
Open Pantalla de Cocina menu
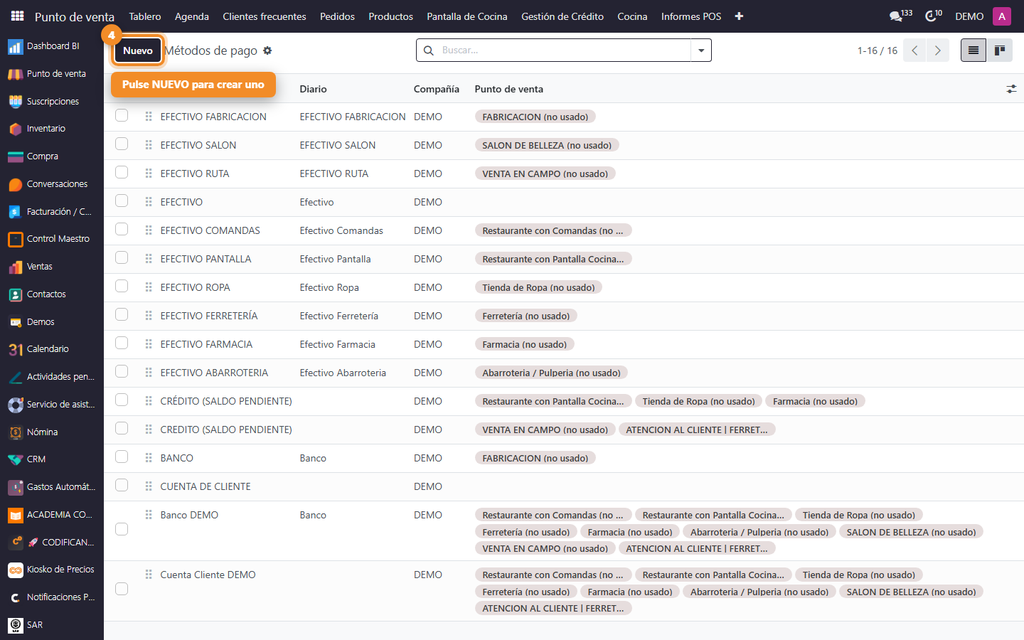(467, 16)
